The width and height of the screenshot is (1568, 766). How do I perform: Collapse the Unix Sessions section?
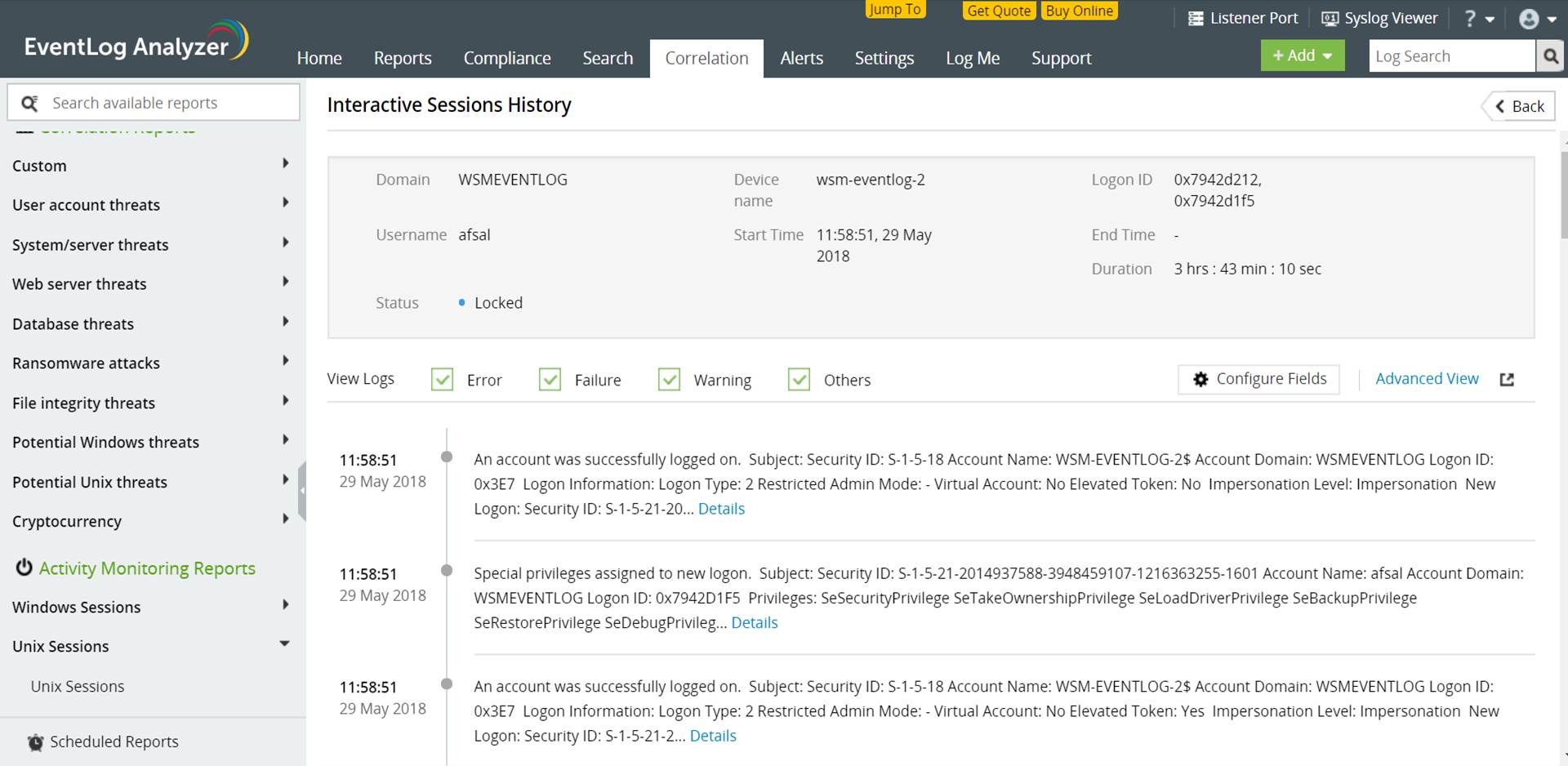[284, 644]
